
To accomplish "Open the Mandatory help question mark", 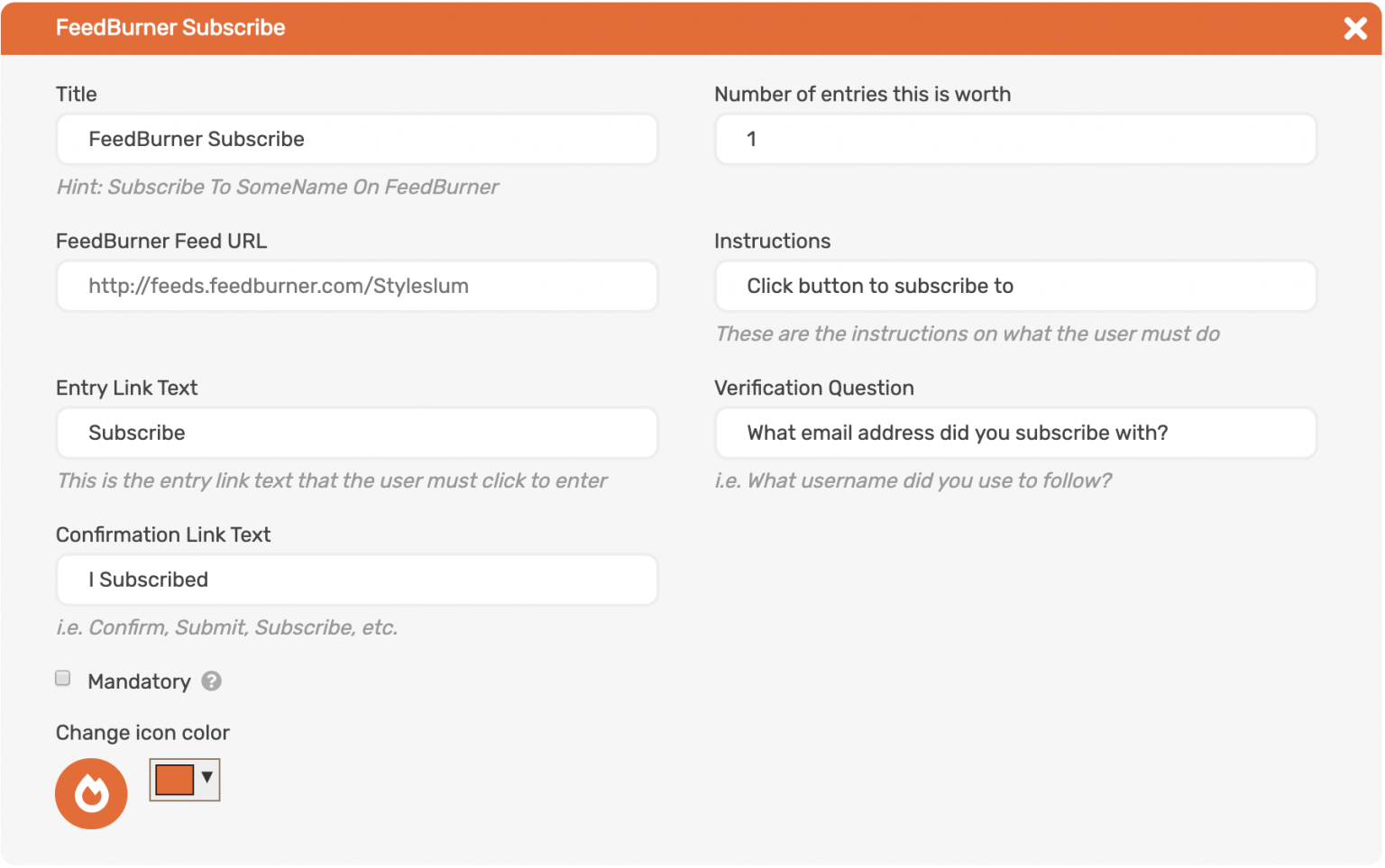I will click(x=212, y=681).
